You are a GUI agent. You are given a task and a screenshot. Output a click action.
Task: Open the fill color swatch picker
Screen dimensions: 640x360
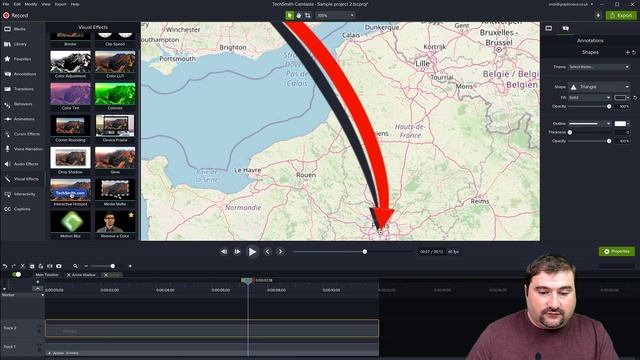[621, 98]
